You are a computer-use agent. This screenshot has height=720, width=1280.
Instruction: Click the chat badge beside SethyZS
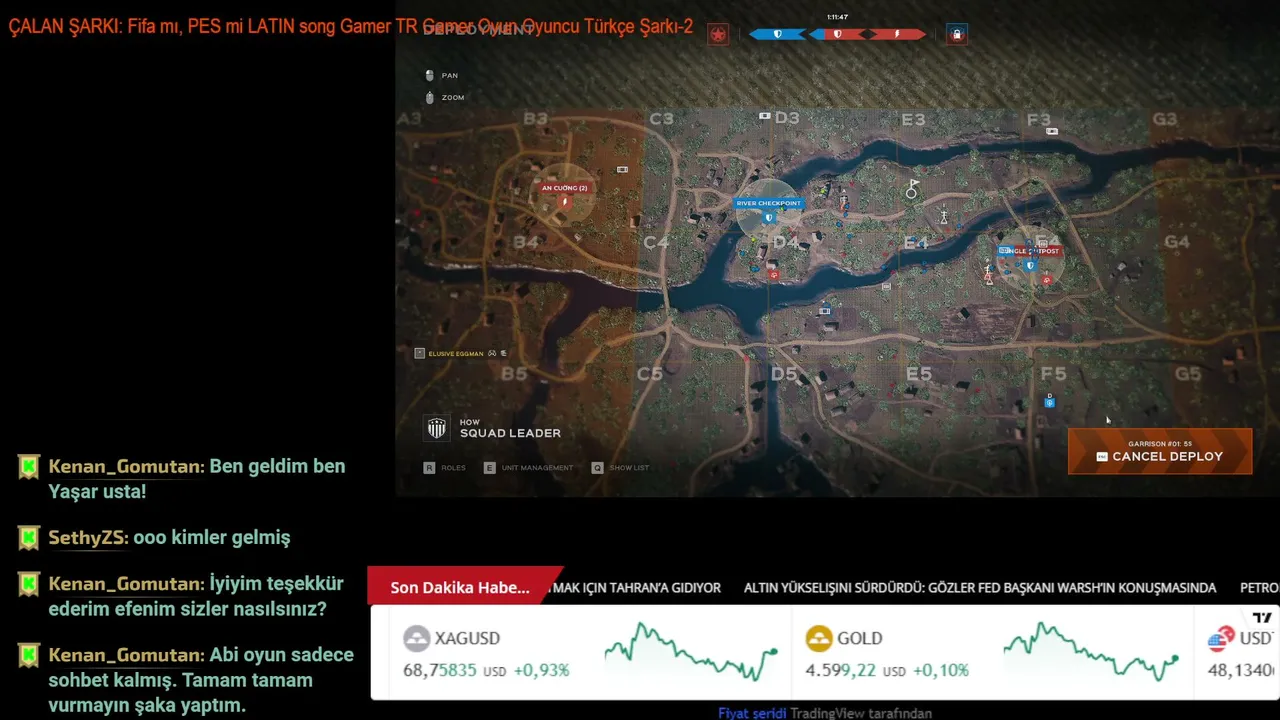click(x=29, y=538)
